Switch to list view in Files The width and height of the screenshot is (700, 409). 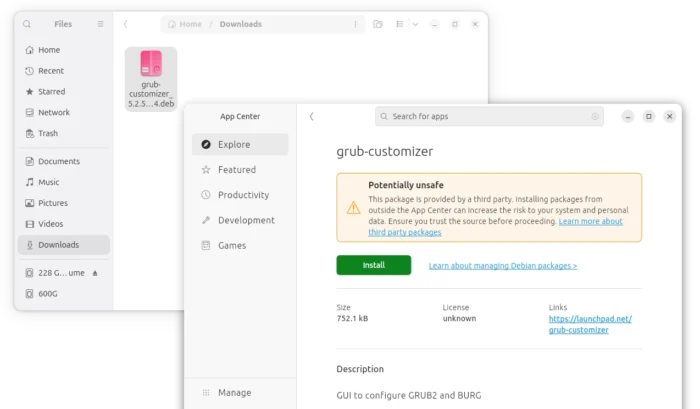[400, 24]
